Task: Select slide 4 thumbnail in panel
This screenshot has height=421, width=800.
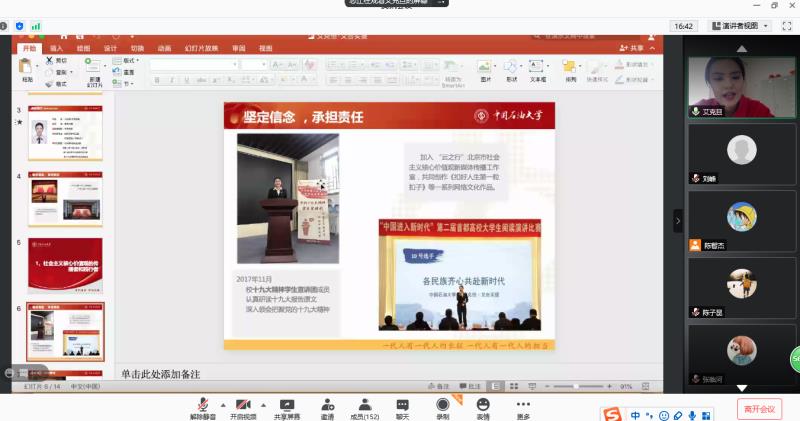Action: click(64, 199)
